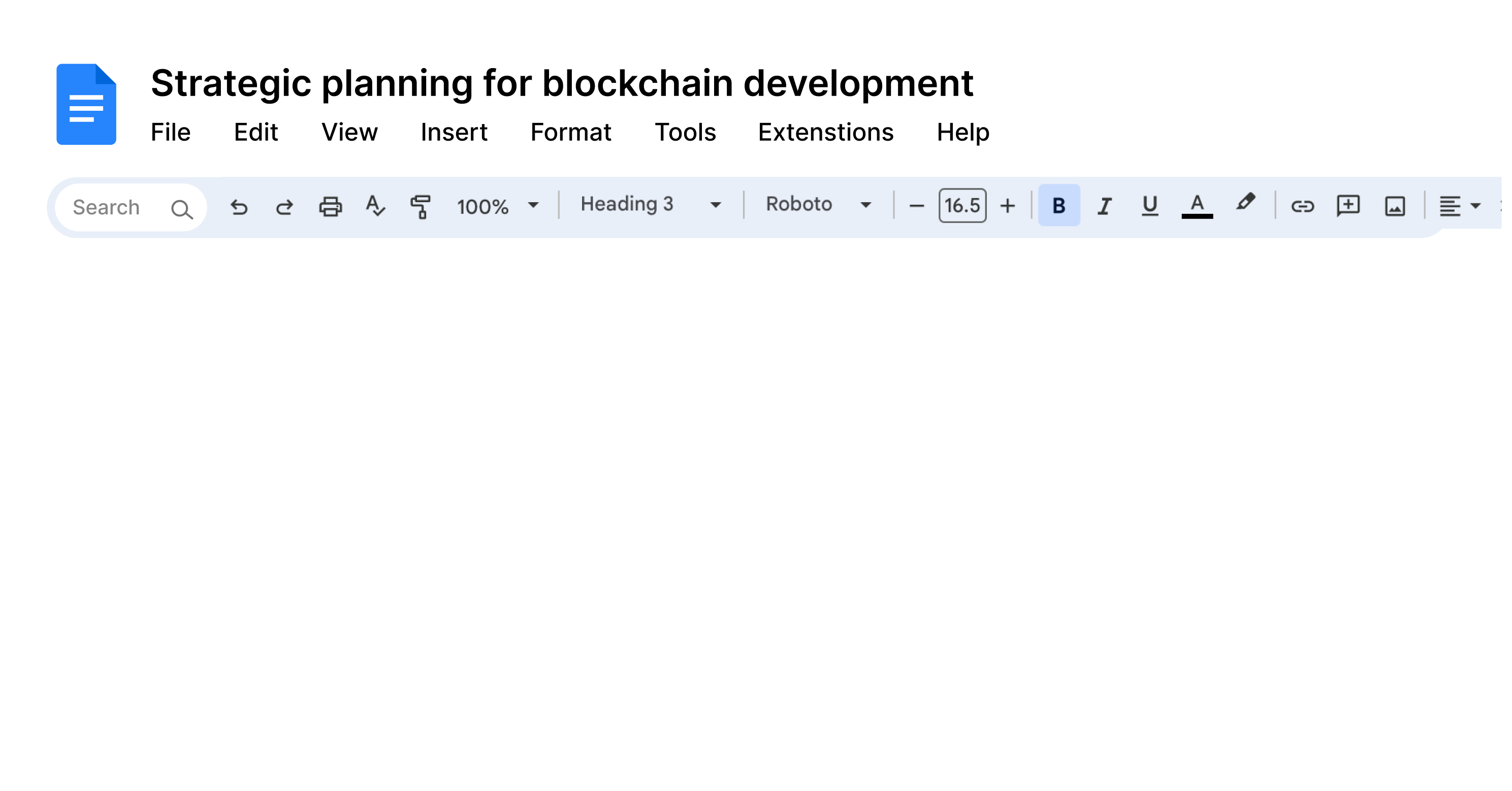The width and height of the screenshot is (1512, 791).
Task: Open the Format menu
Action: pos(570,132)
